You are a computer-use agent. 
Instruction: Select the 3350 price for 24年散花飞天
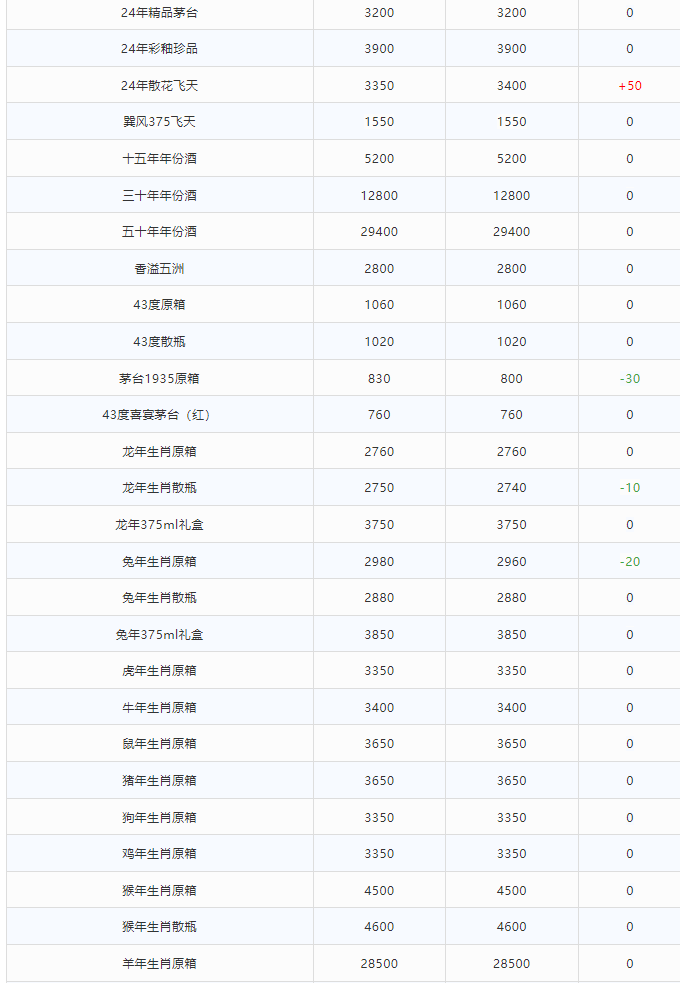(x=379, y=86)
